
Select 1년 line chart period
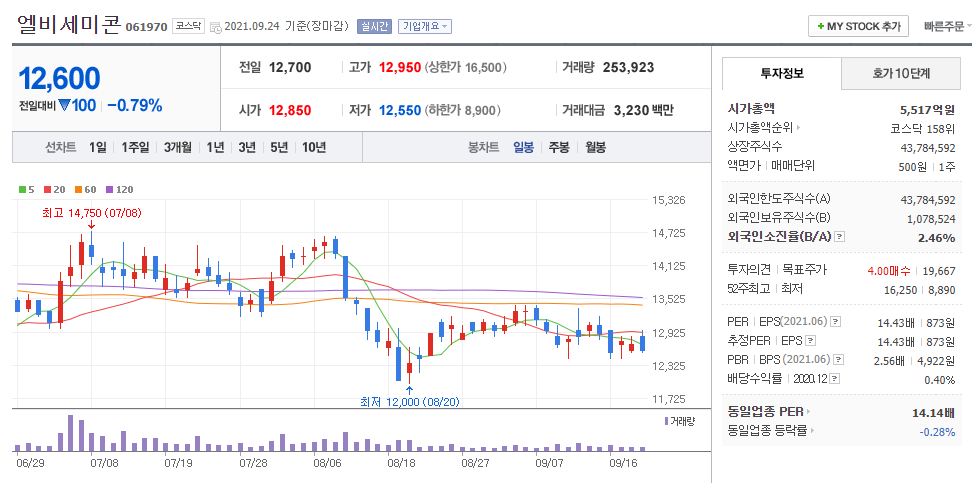pyautogui.click(x=215, y=147)
